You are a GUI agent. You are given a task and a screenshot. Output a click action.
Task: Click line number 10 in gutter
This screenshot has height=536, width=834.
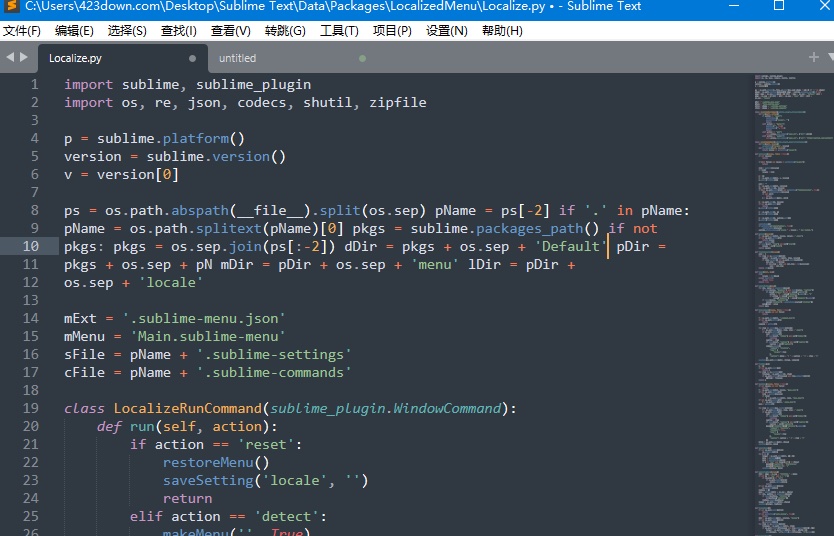click(x=30, y=246)
